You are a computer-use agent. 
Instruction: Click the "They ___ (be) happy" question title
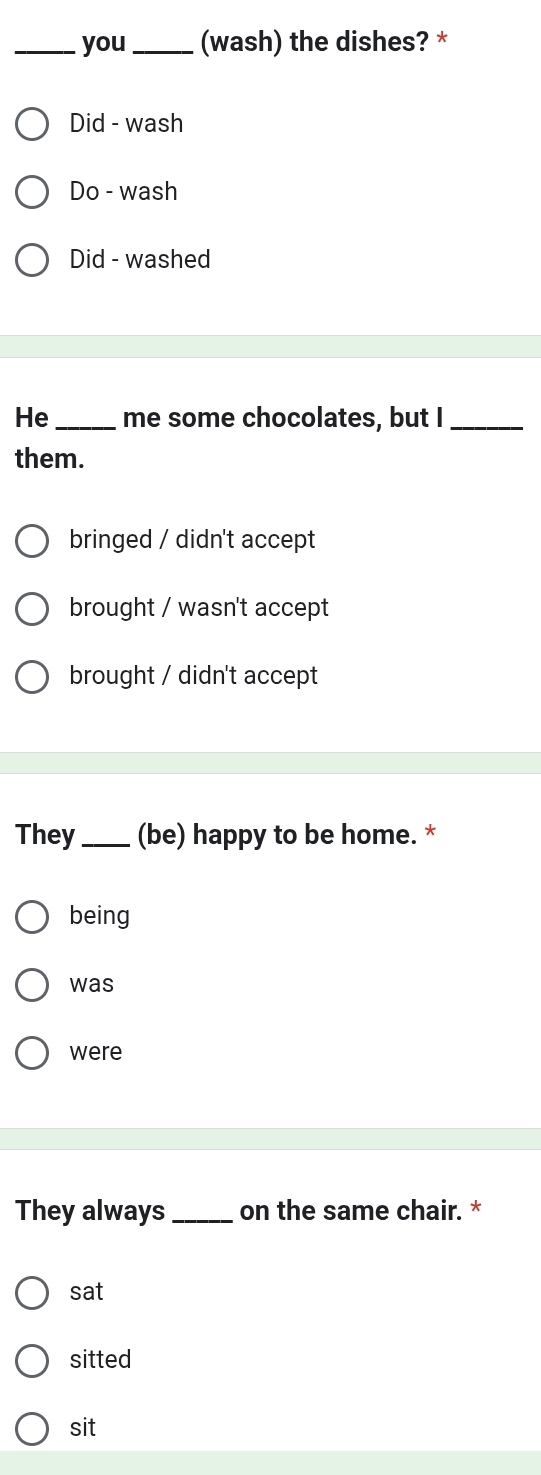pos(215,834)
